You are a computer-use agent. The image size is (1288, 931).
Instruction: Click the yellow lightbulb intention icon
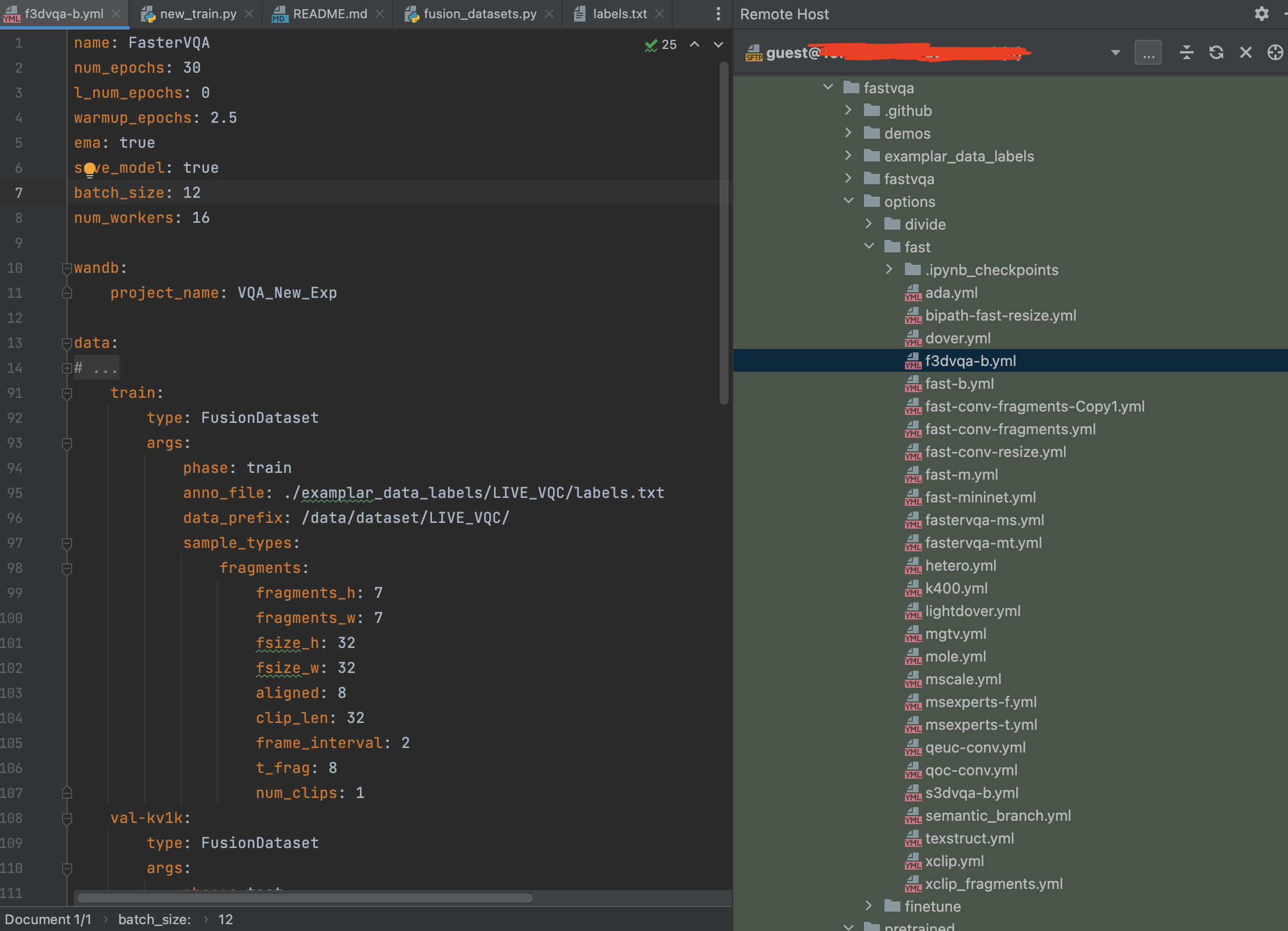tap(90, 169)
